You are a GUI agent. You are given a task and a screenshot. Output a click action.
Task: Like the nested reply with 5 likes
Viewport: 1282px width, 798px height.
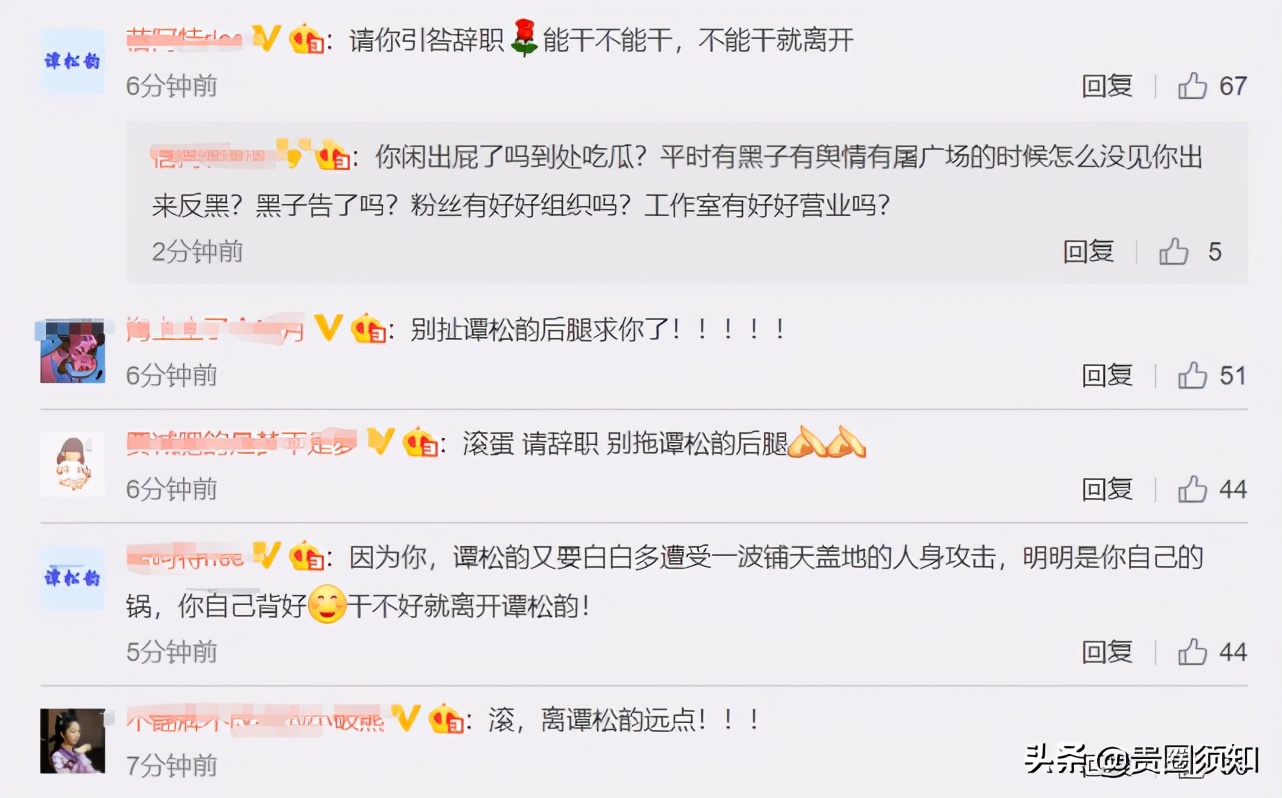1173,251
